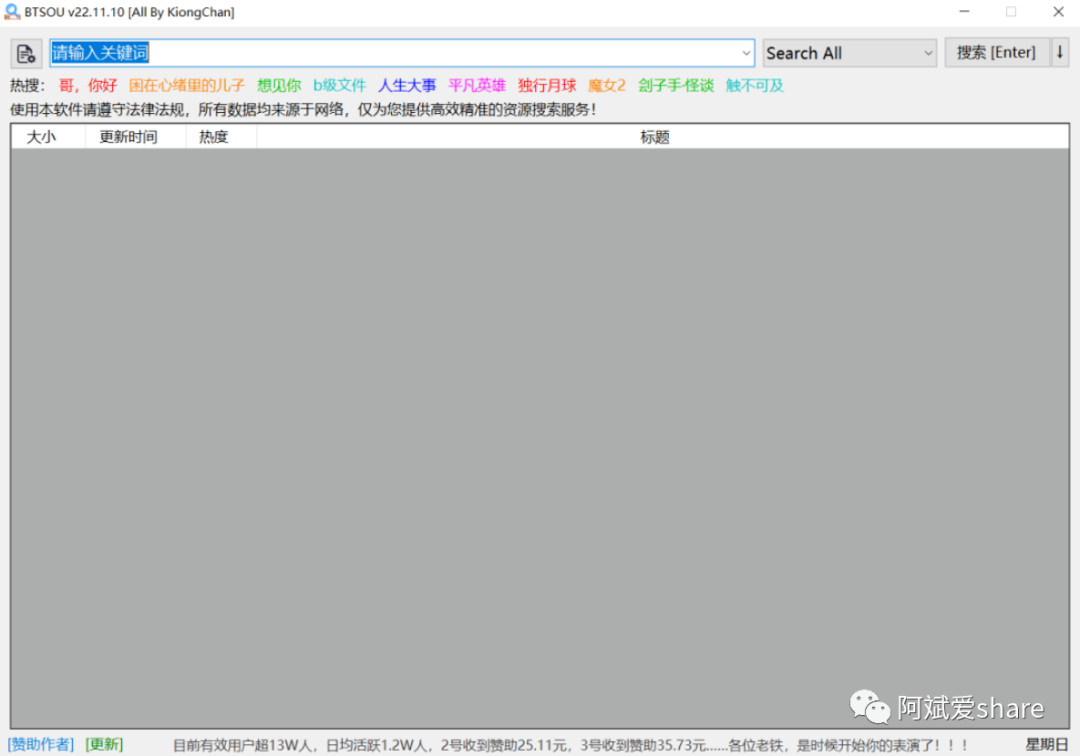Click the down-arrow button next to the search button
This screenshot has height=756, width=1080.
1059,52
